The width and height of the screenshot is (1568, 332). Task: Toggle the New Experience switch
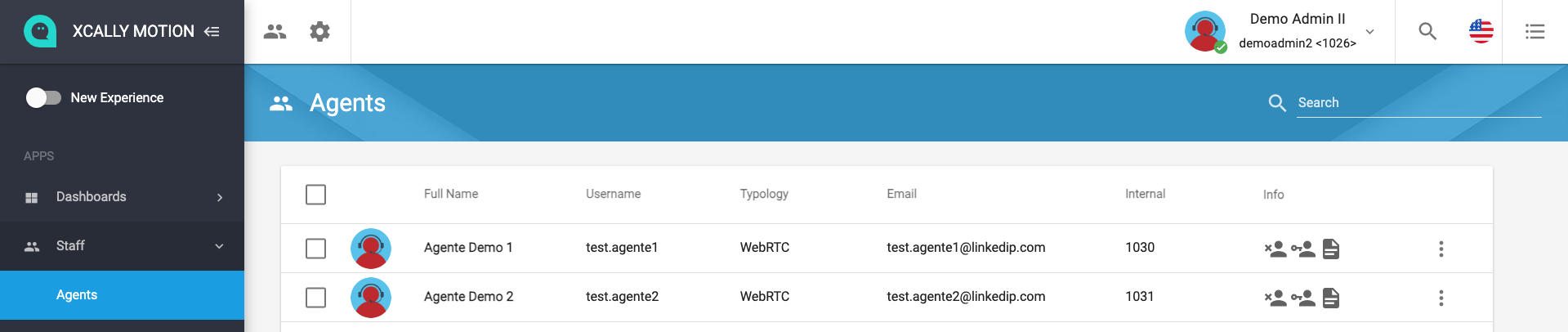[43, 97]
